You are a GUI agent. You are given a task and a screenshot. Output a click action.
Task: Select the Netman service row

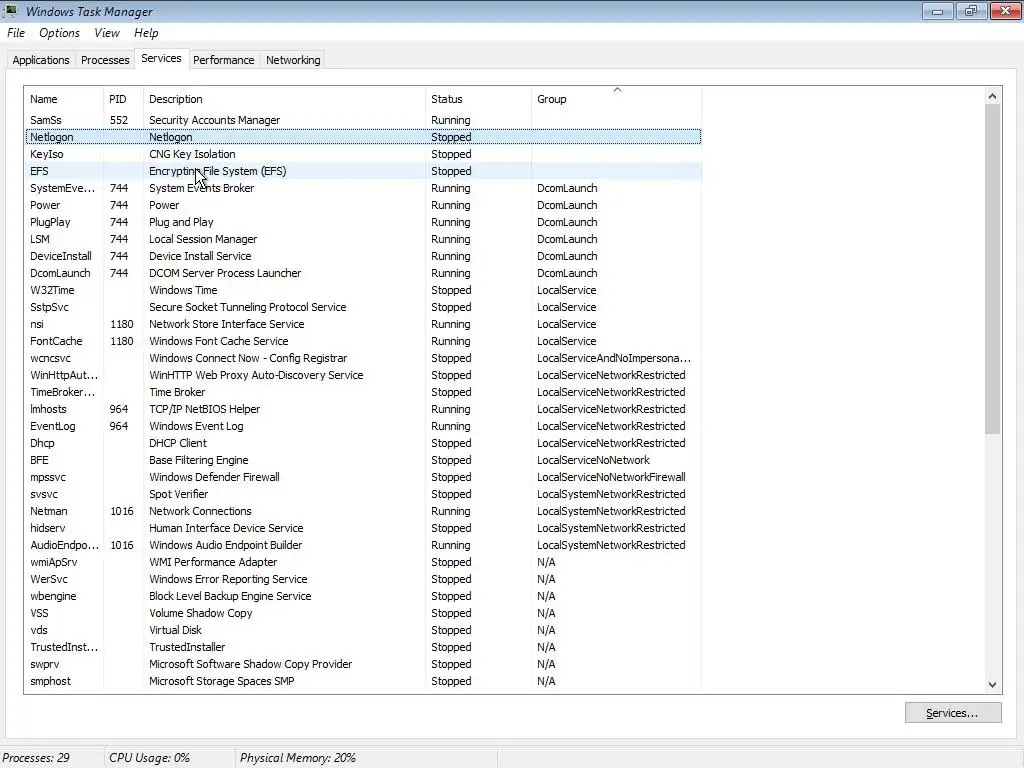(x=363, y=511)
